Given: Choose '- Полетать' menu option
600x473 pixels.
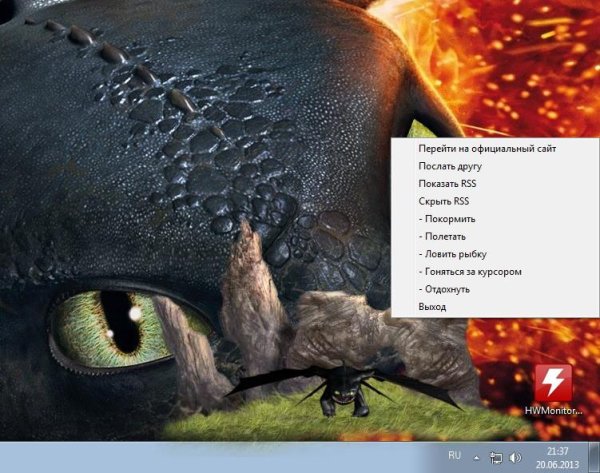Looking at the screenshot, I should click(x=495, y=236).
